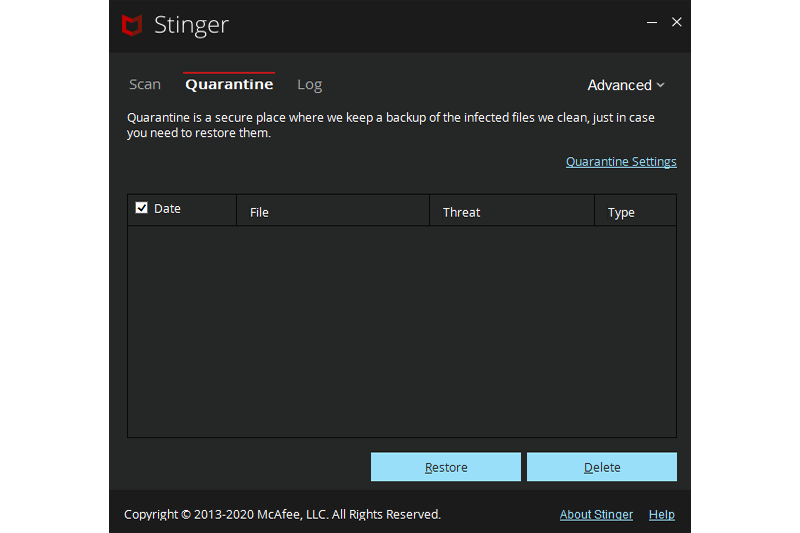Open the Quarantine Settings link
This screenshot has height=533, width=800.
[621, 162]
